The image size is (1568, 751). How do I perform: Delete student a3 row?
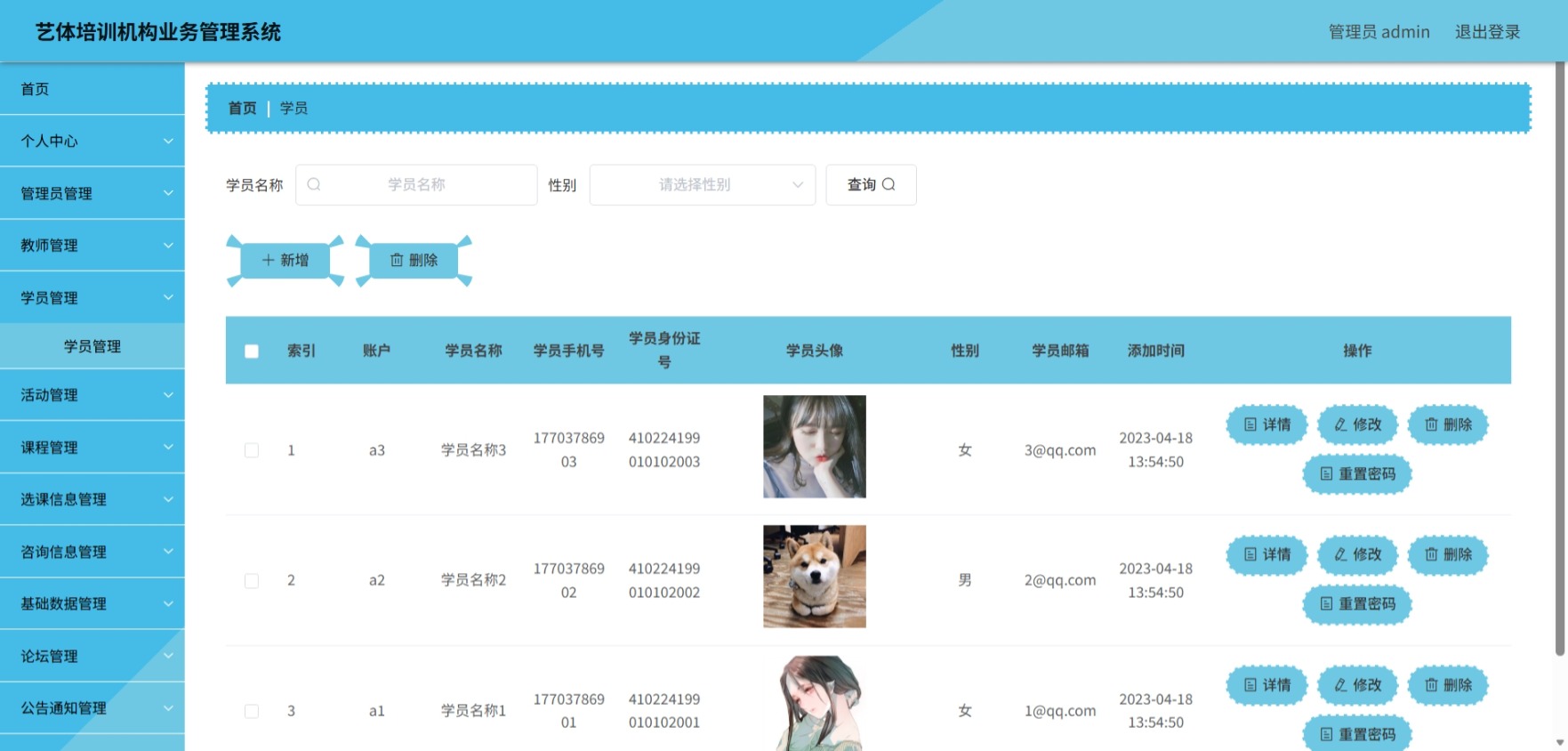[1448, 424]
